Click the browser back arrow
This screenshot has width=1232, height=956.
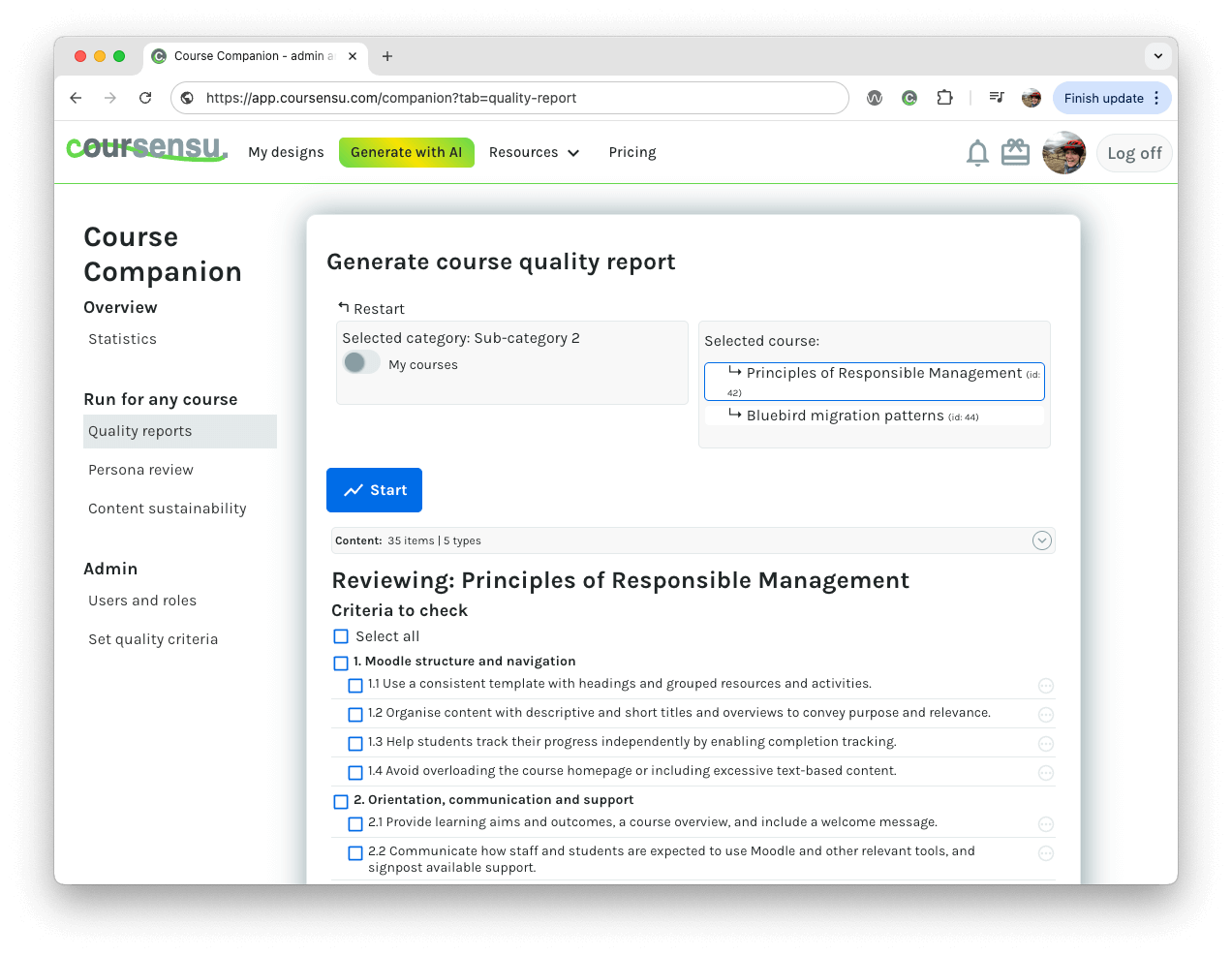[76, 98]
